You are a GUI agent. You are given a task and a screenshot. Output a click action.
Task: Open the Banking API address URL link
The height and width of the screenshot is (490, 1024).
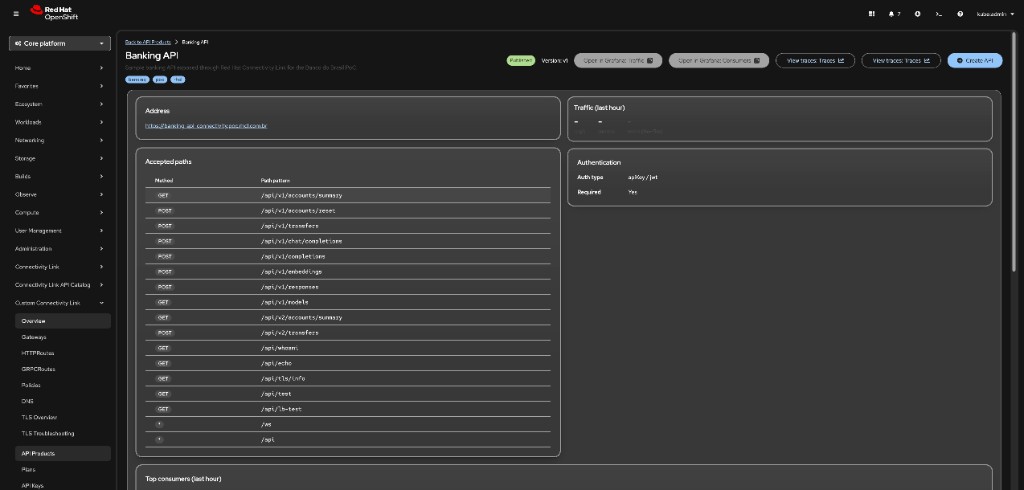(206, 125)
